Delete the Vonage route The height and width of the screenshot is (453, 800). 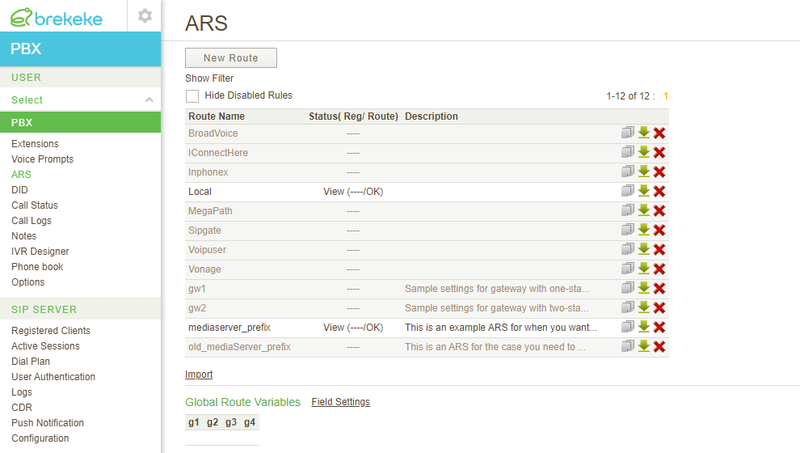(x=659, y=269)
